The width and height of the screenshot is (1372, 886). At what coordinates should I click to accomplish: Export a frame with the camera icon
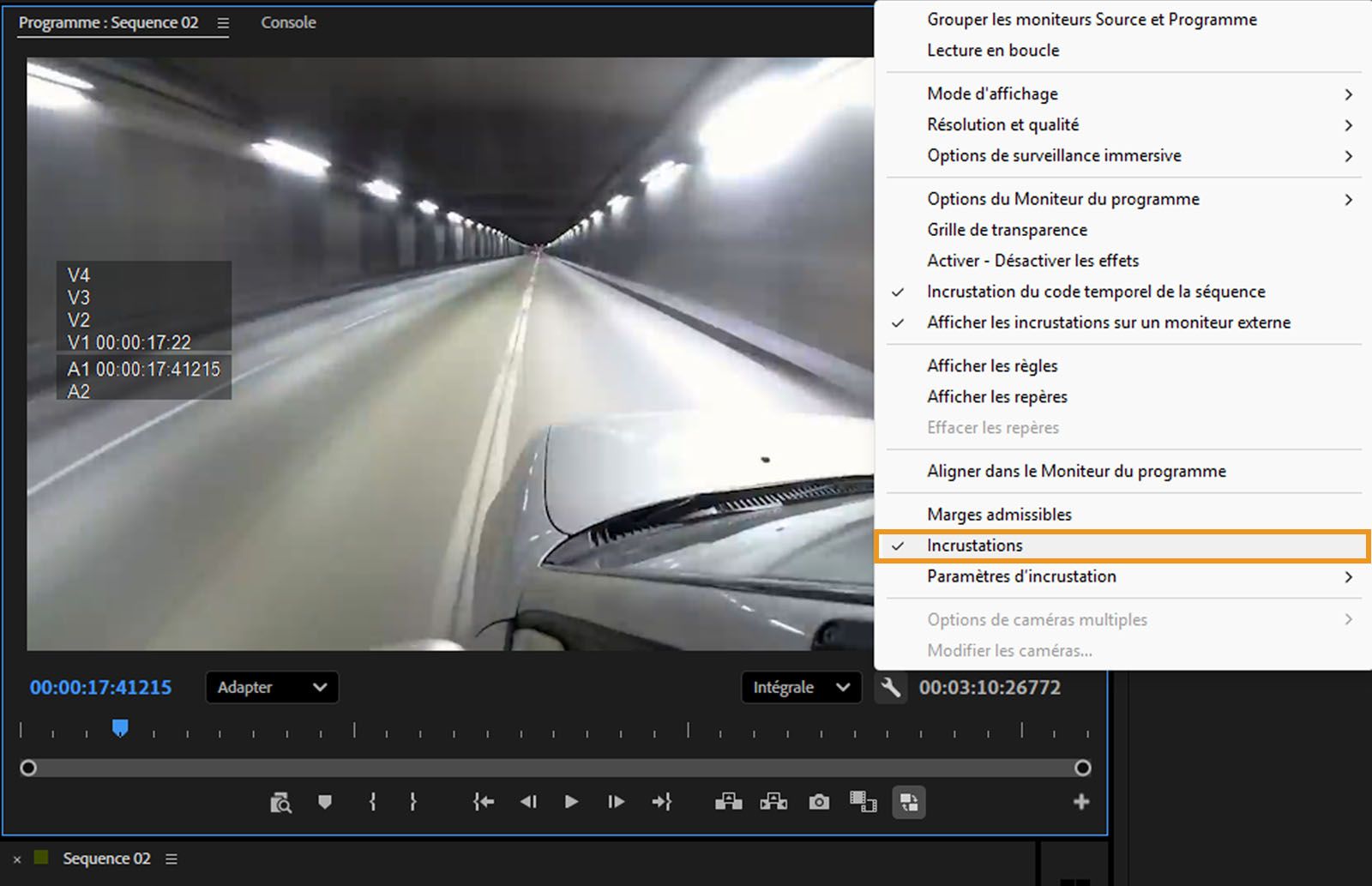point(819,802)
